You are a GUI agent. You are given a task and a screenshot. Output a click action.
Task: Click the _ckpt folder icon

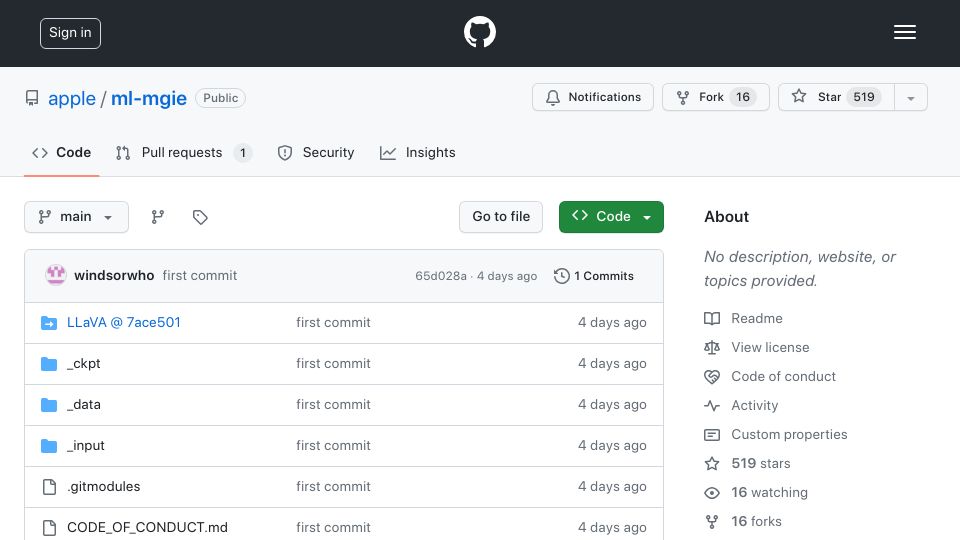(x=49, y=364)
